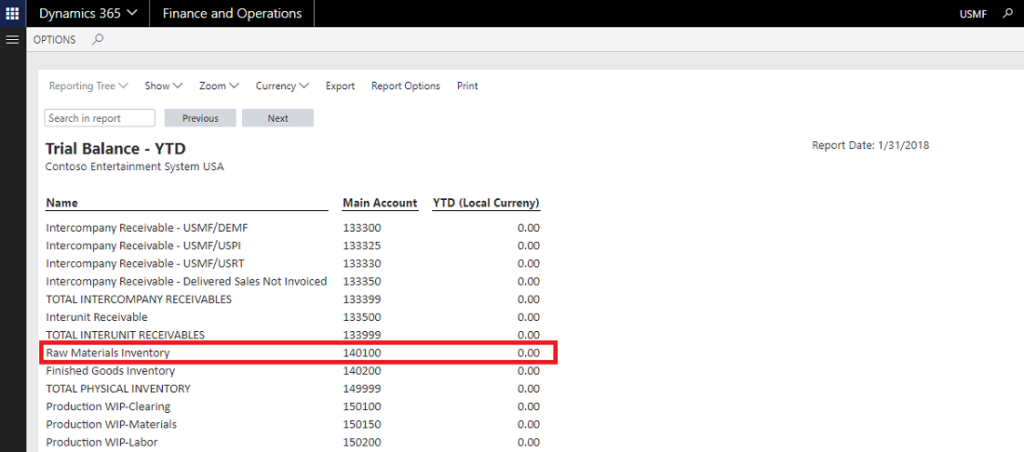Click the Next search button
1024x452 pixels.
[x=278, y=118]
